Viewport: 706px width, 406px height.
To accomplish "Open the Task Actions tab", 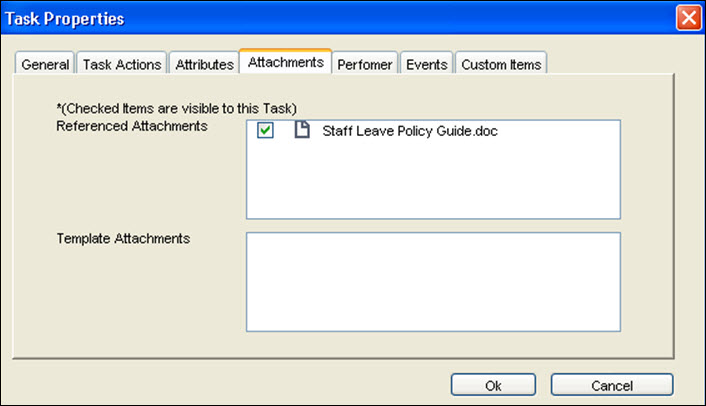I will click(122, 64).
